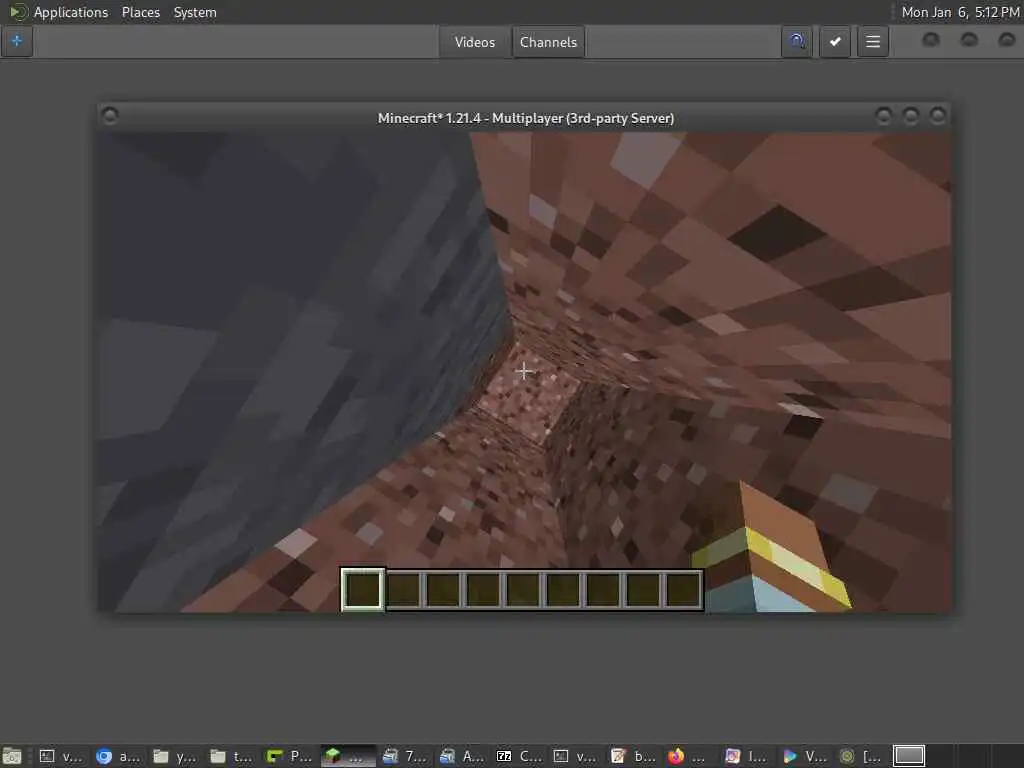
Task: Open the text editor taskbar item b...
Action: (632, 756)
